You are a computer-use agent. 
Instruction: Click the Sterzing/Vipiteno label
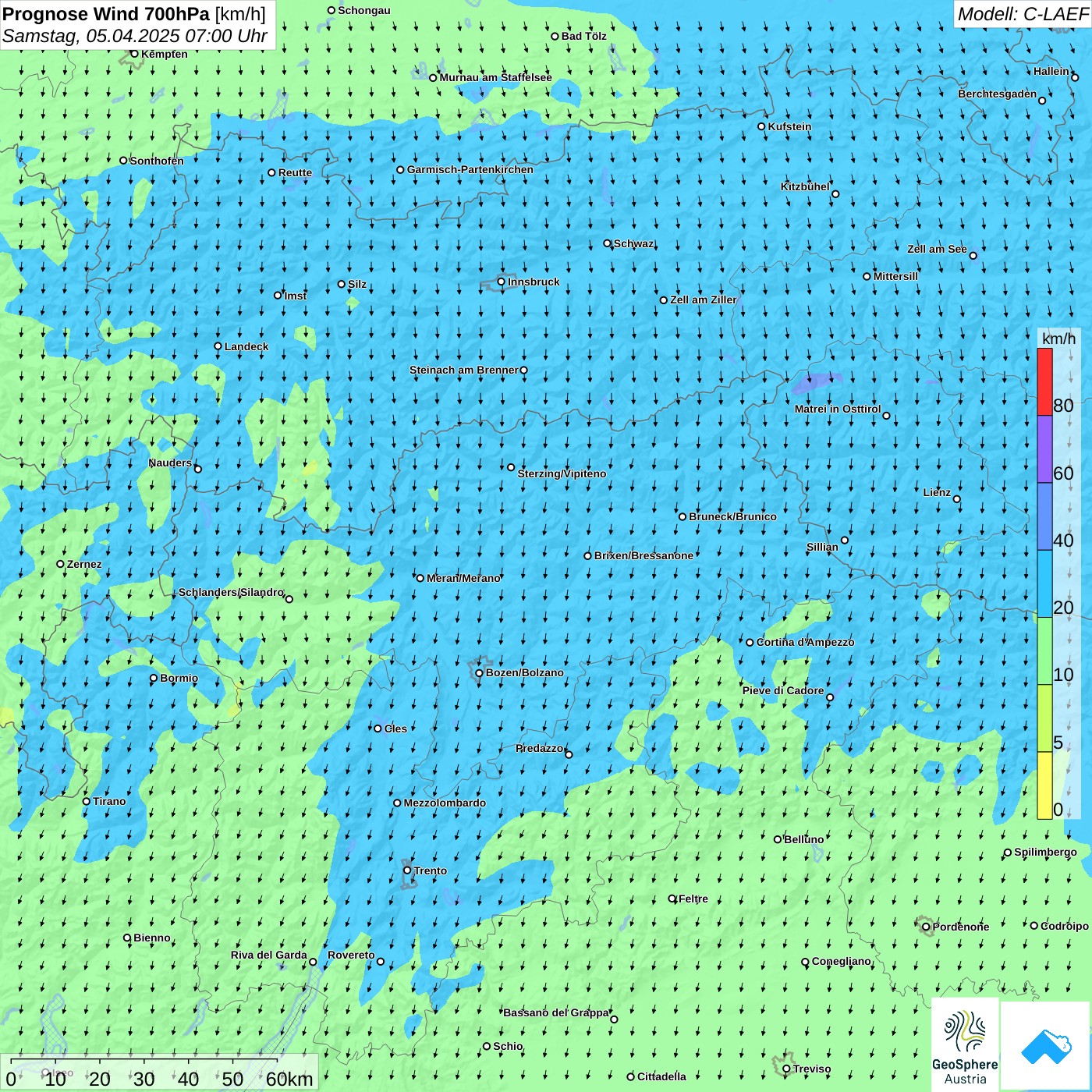562,473
